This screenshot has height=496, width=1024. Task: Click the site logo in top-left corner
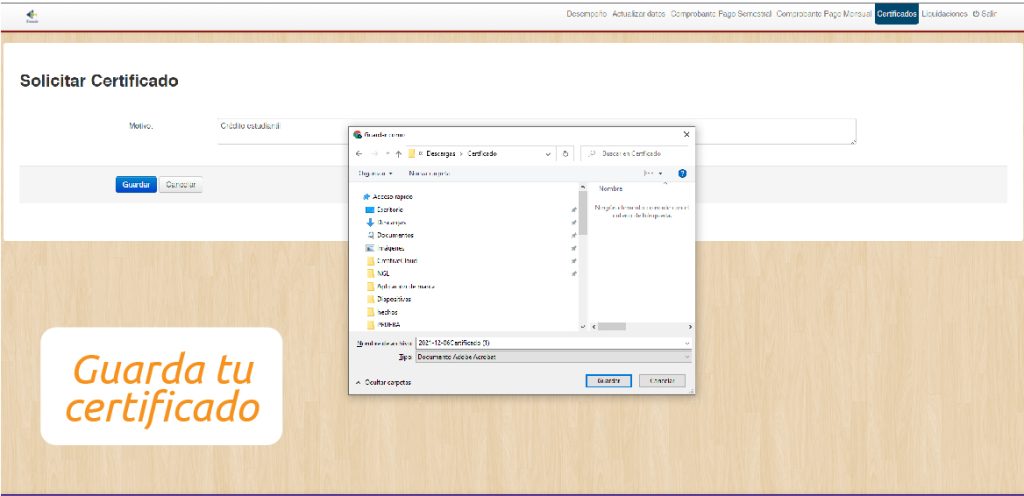click(x=30, y=16)
